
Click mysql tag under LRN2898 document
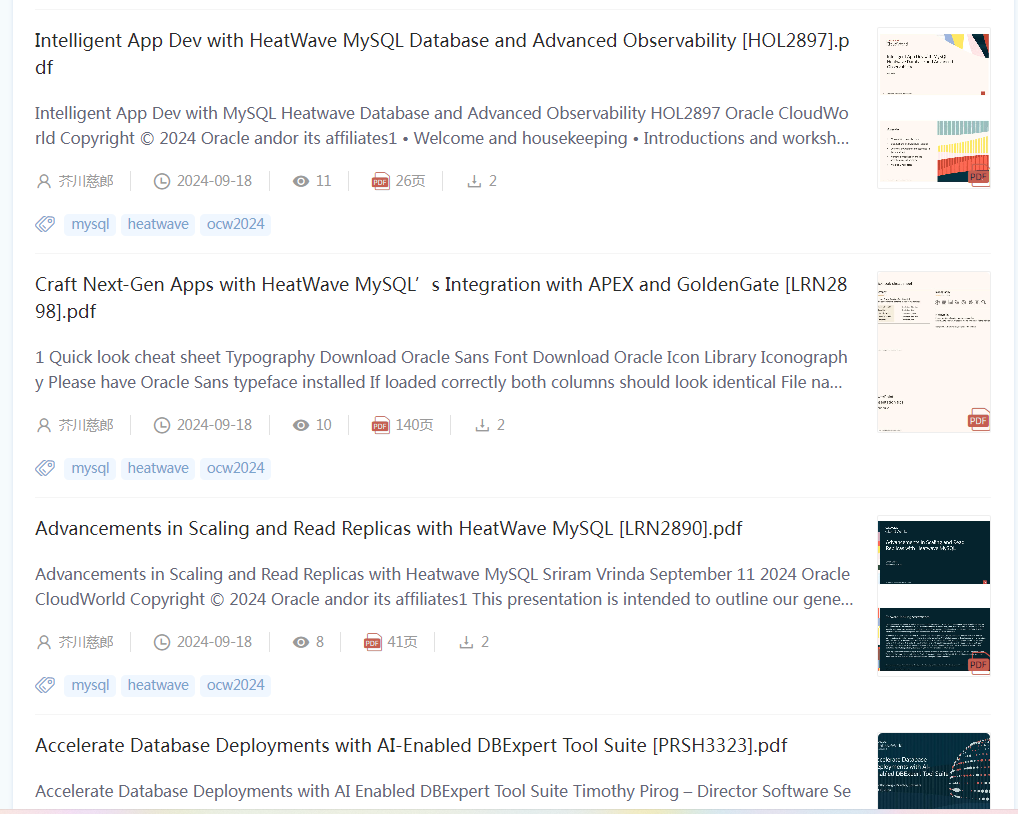click(90, 469)
